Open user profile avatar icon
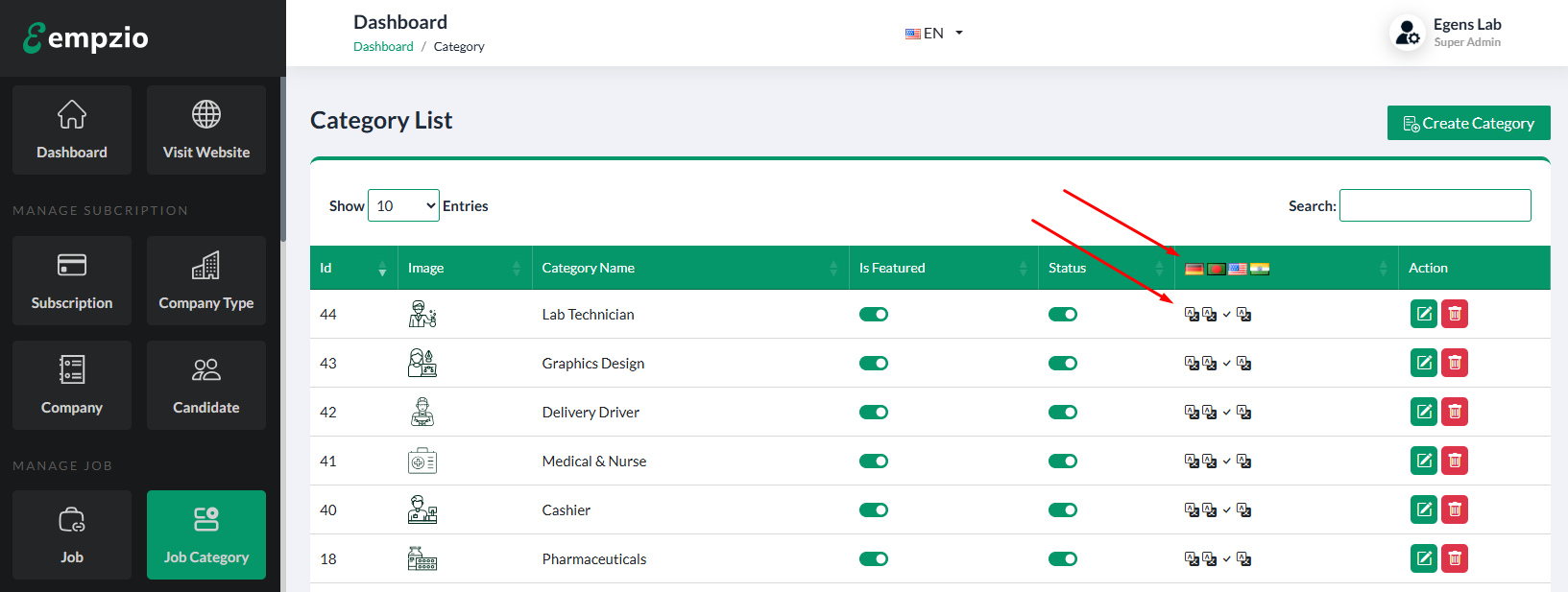 point(1407,34)
